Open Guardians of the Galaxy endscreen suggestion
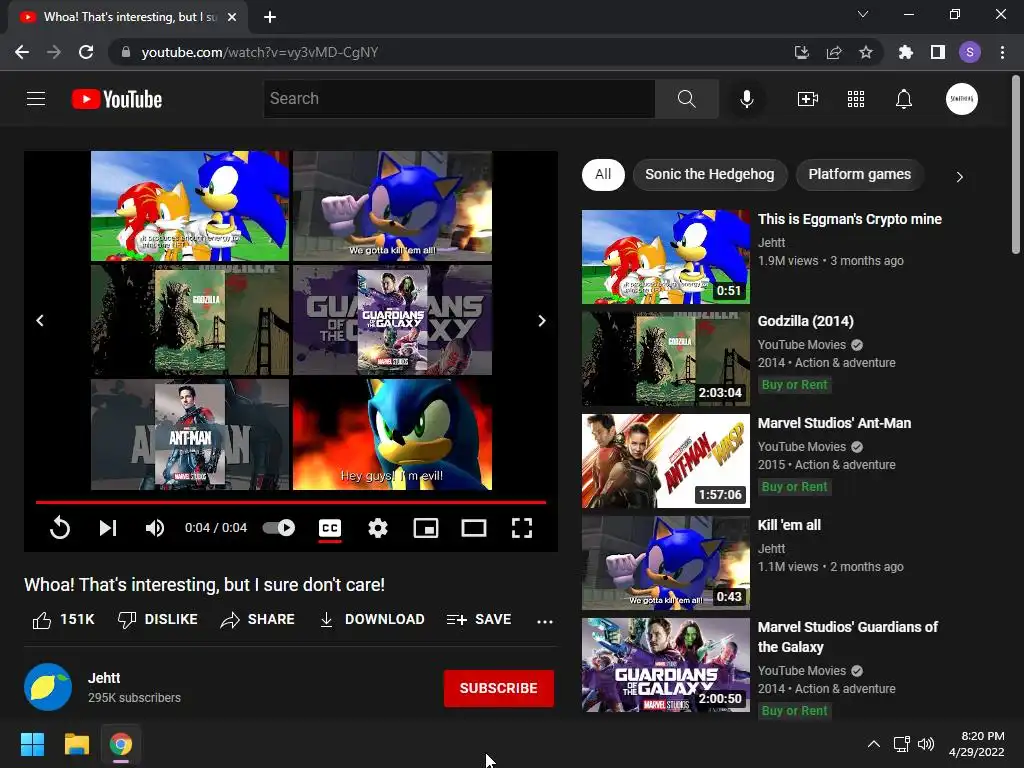Viewport: 1024px width, 768px height. click(x=392, y=320)
